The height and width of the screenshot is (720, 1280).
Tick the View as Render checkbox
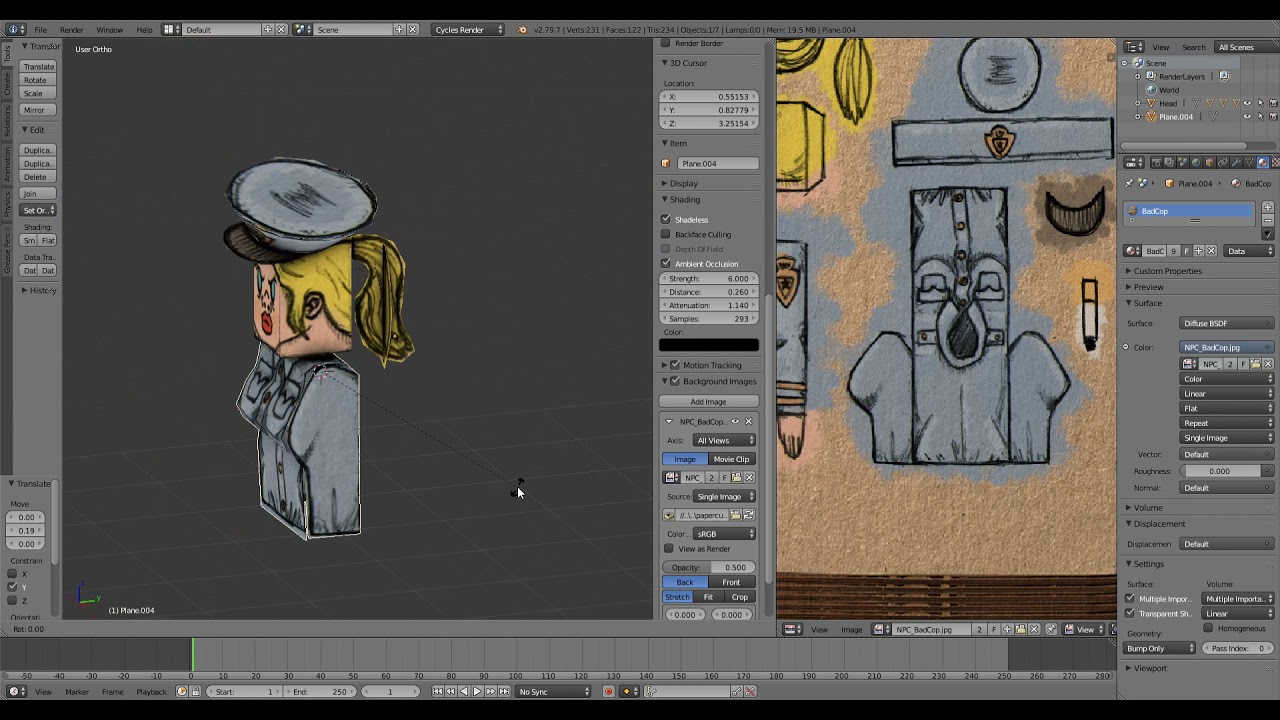coord(669,549)
